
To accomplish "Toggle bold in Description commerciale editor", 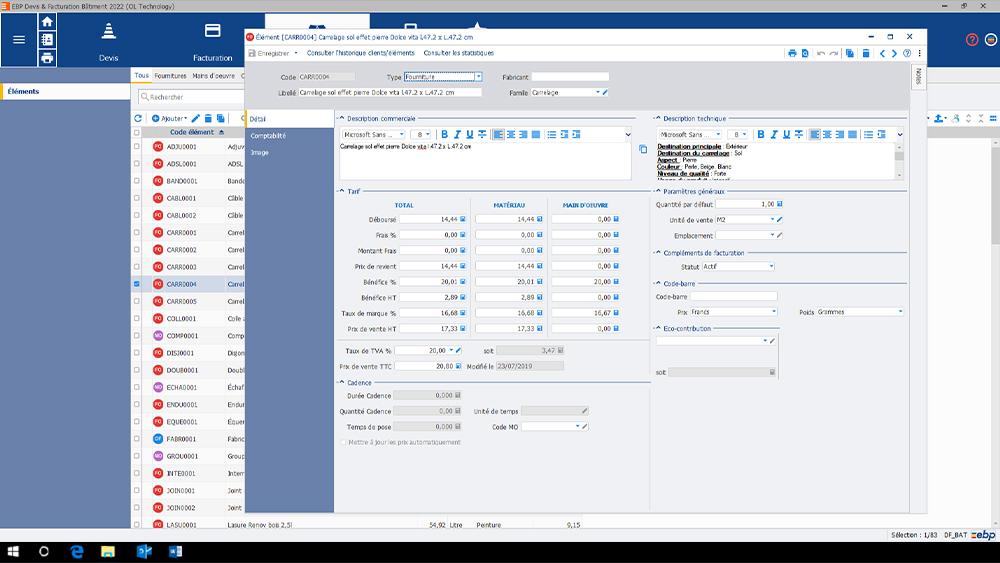I will point(444,134).
